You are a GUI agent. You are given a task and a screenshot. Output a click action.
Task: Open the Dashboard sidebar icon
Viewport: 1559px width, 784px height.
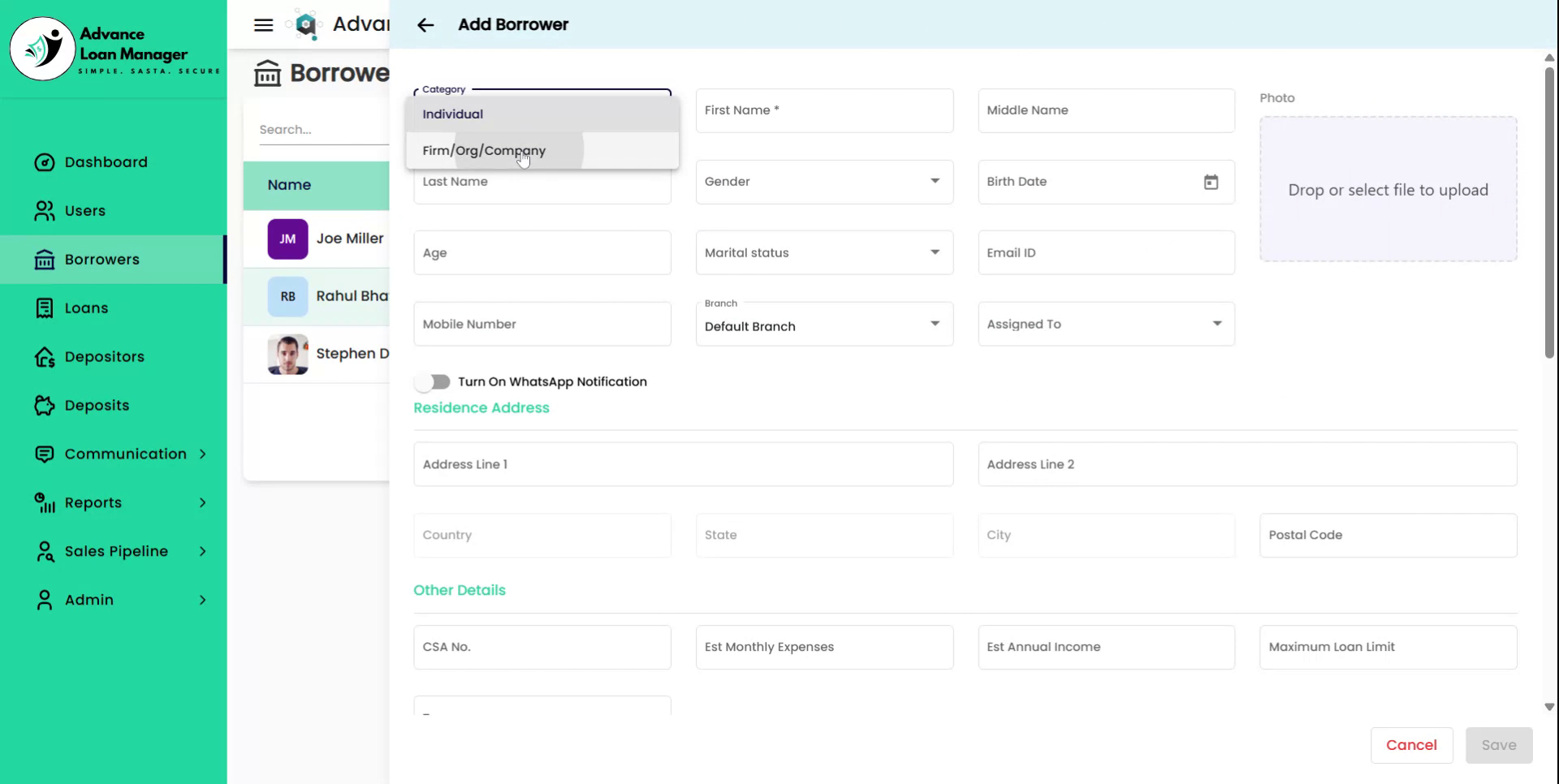coord(45,162)
